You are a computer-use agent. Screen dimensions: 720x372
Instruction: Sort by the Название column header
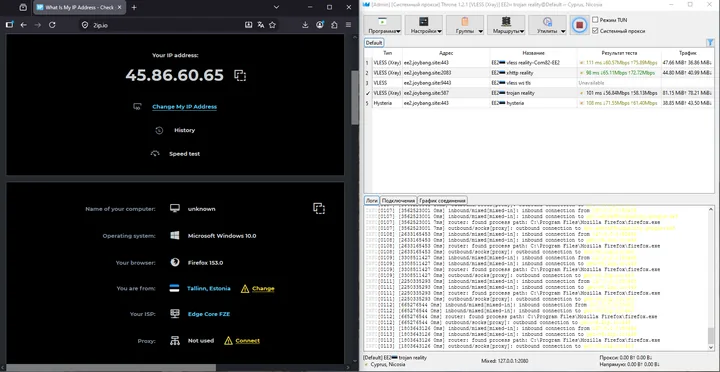(533, 53)
